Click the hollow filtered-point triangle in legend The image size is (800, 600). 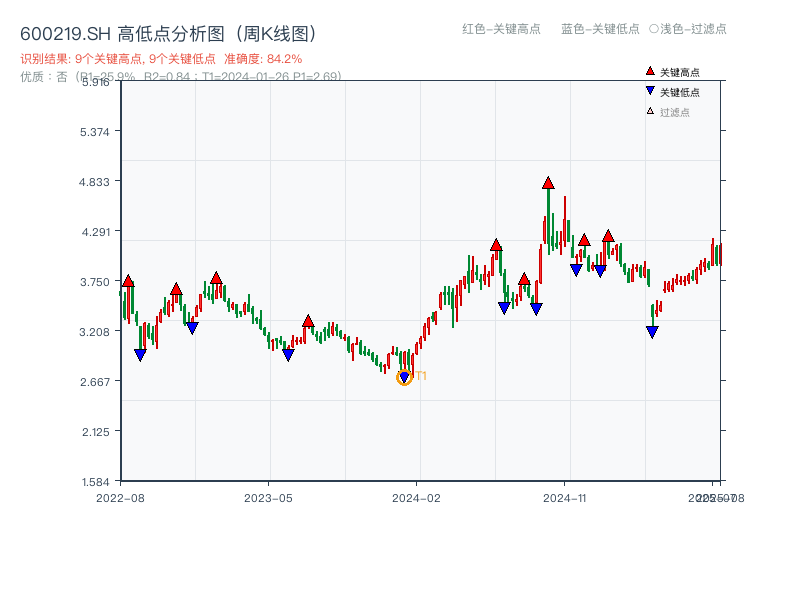(x=650, y=111)
